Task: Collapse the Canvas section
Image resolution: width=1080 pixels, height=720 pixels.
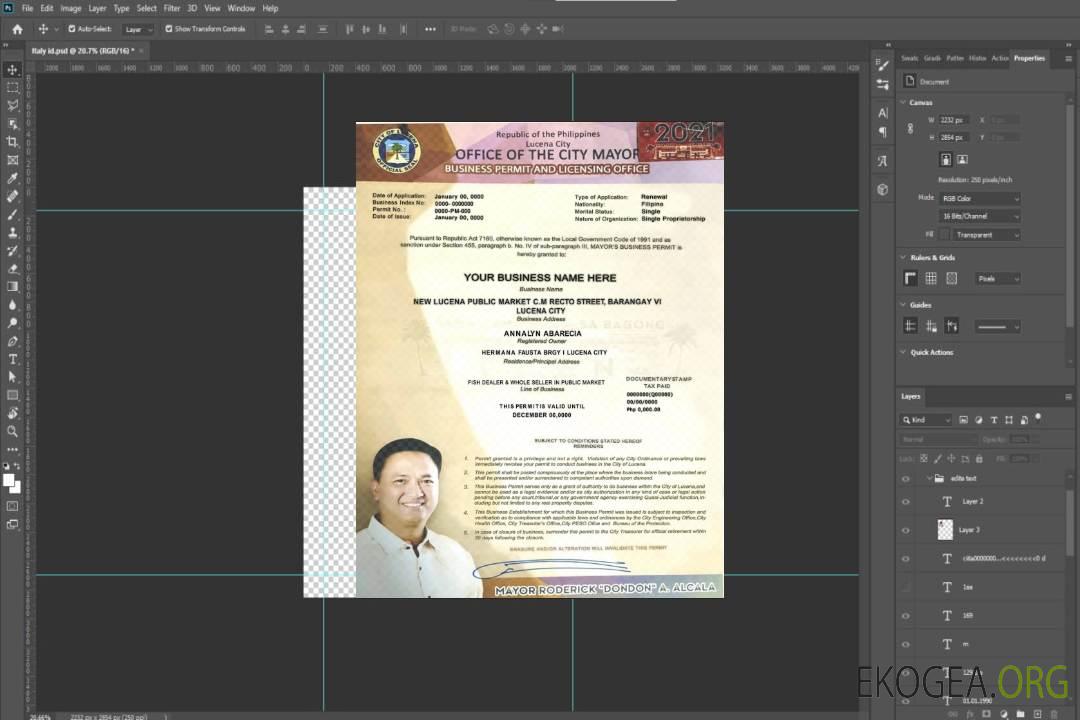Action: pyautogui.click(x=903, y=102)
